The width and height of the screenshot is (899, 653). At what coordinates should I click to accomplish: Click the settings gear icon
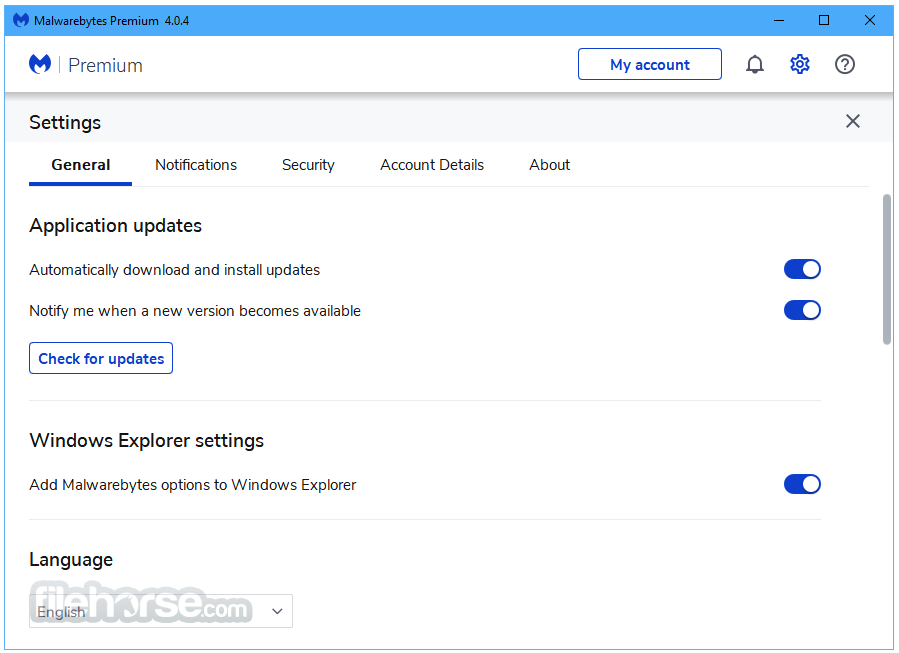point(799,64)
